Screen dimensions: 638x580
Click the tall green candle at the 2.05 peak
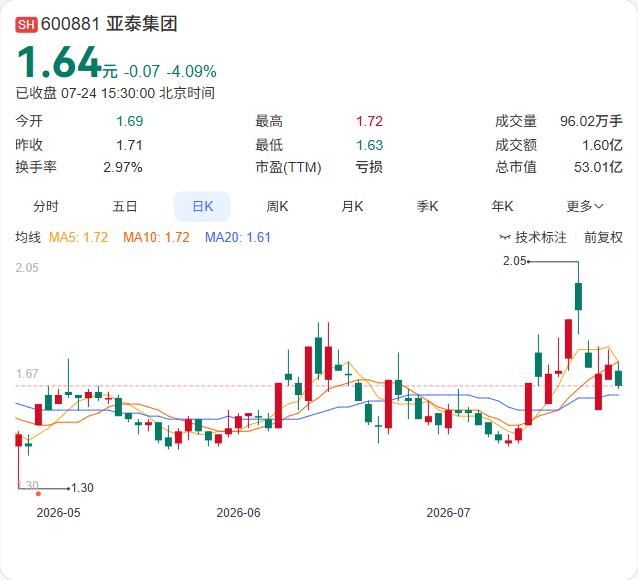[x=578, y=296]
